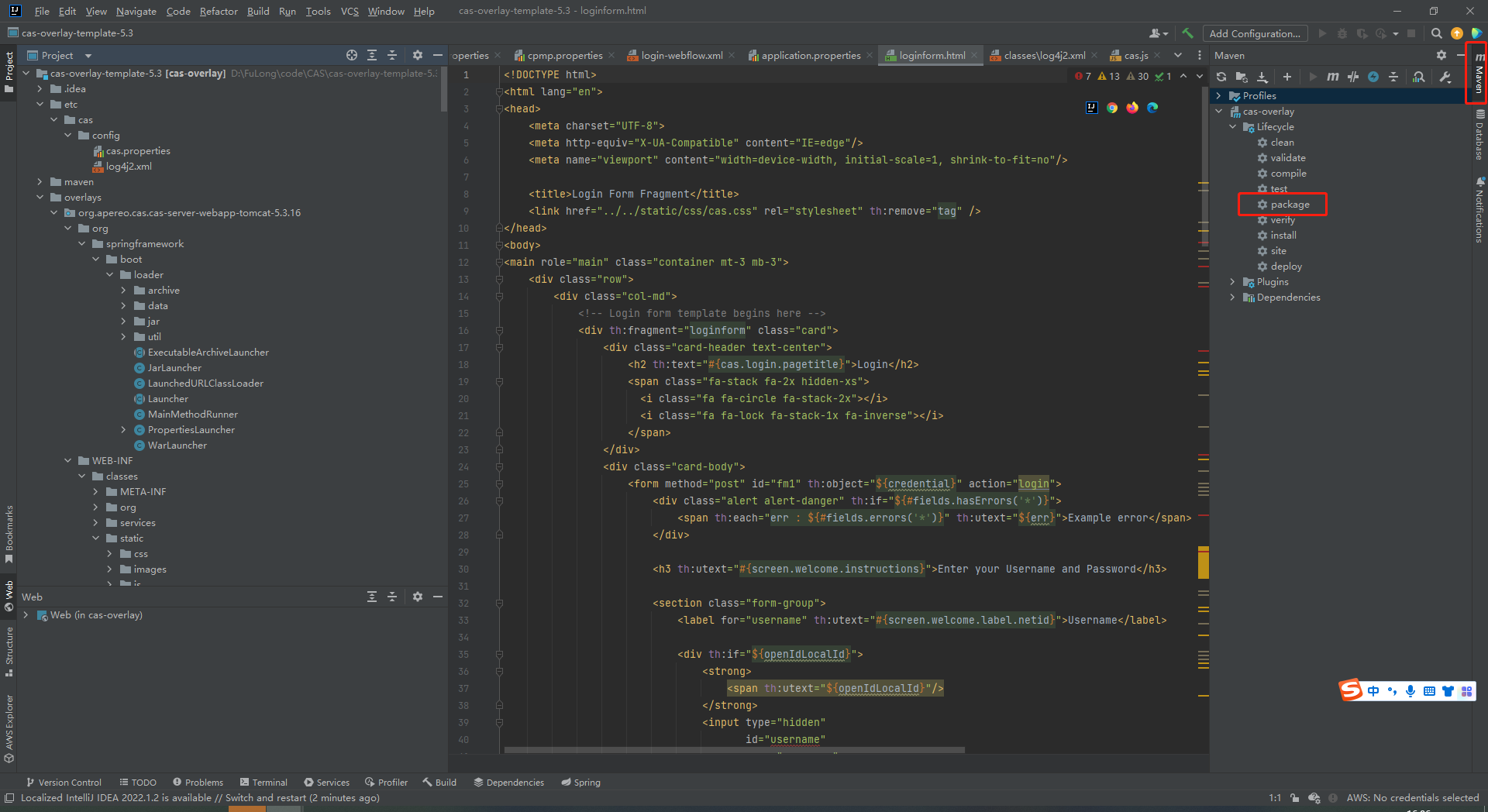The width and height of the screenshot is (1488, 812).
Task: Open the Problems tool window
Action: 198,783
